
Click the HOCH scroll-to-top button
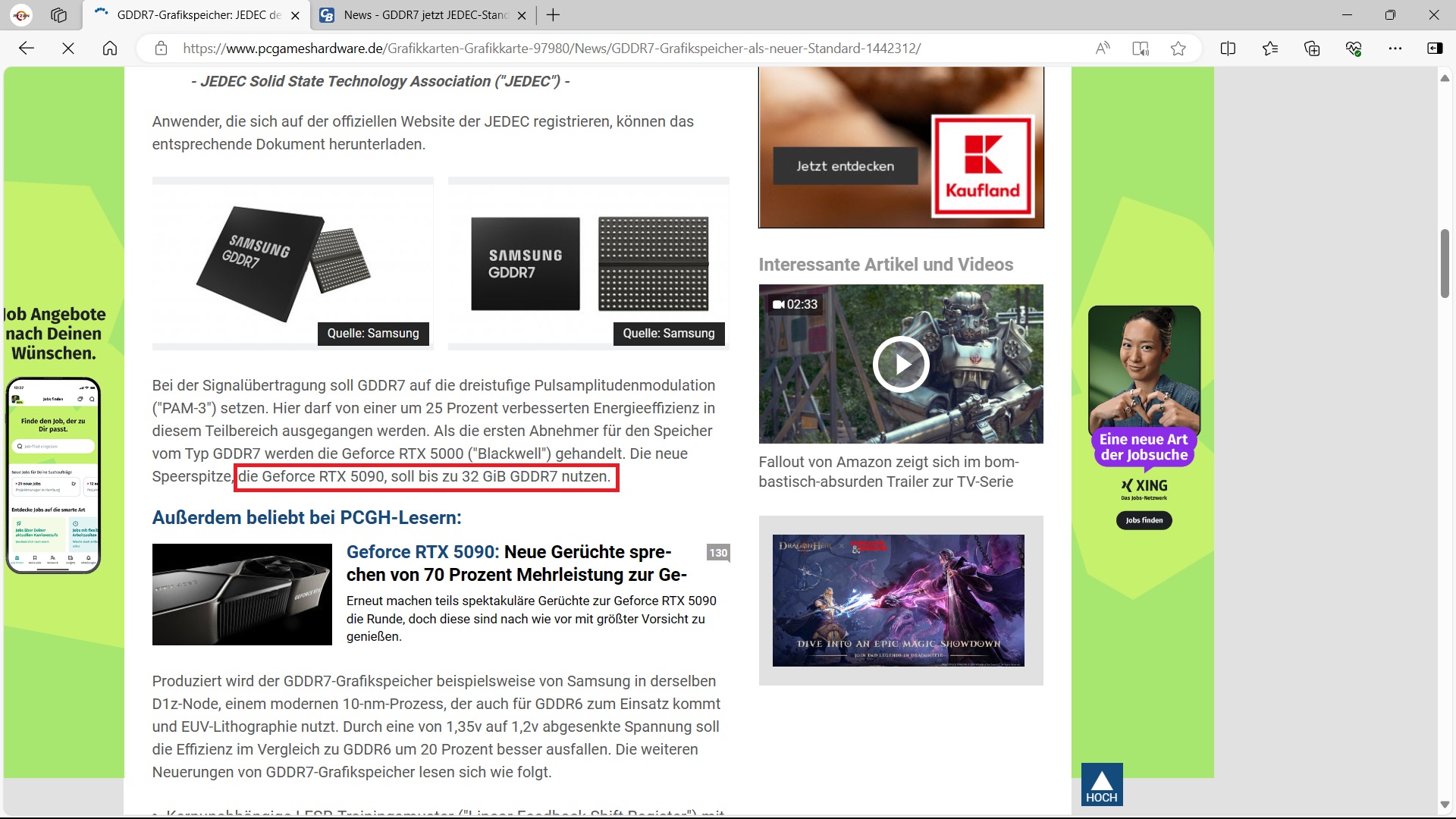[1101, 784]
